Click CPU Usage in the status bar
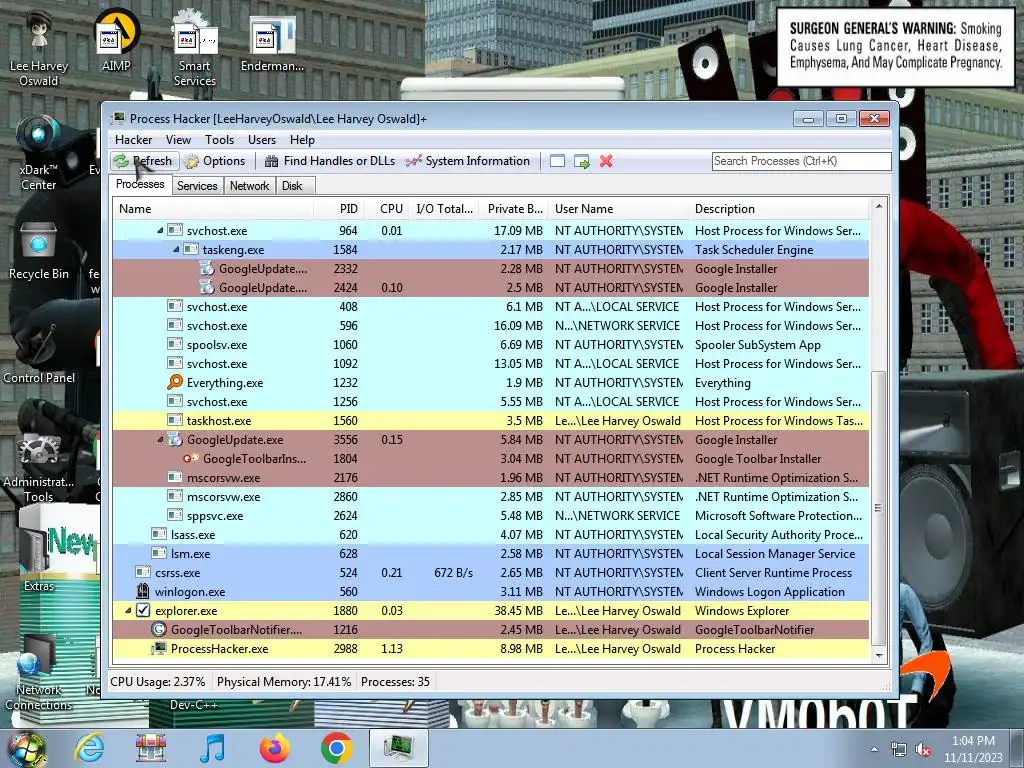 157,682
